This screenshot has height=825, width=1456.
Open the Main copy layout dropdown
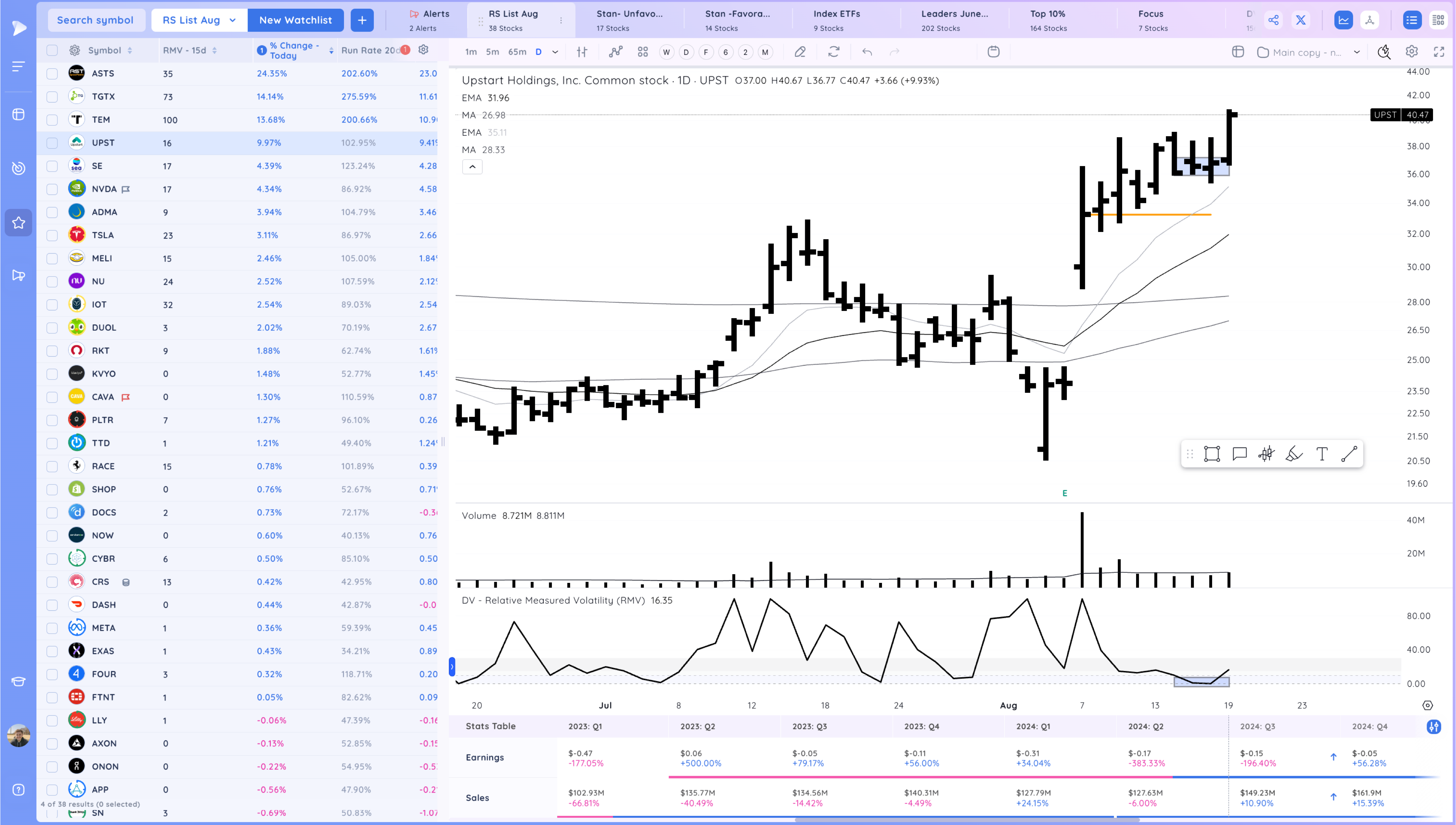click(1308, 52)
